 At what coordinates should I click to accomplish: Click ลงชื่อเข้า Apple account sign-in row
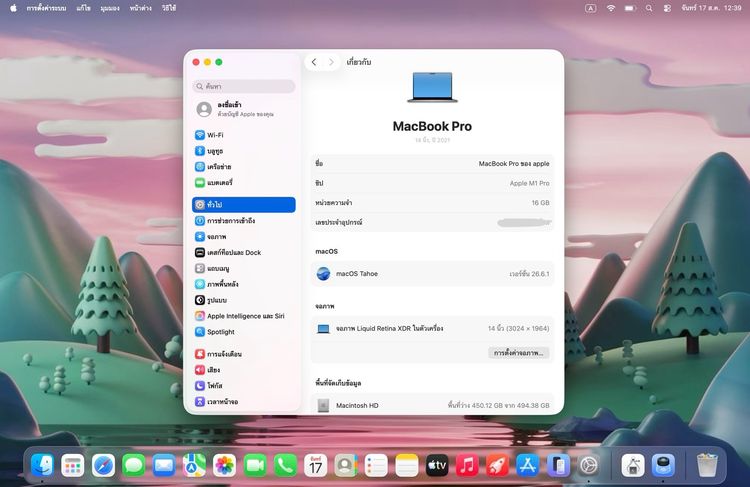pyautogui.click(x=243, y=109)
